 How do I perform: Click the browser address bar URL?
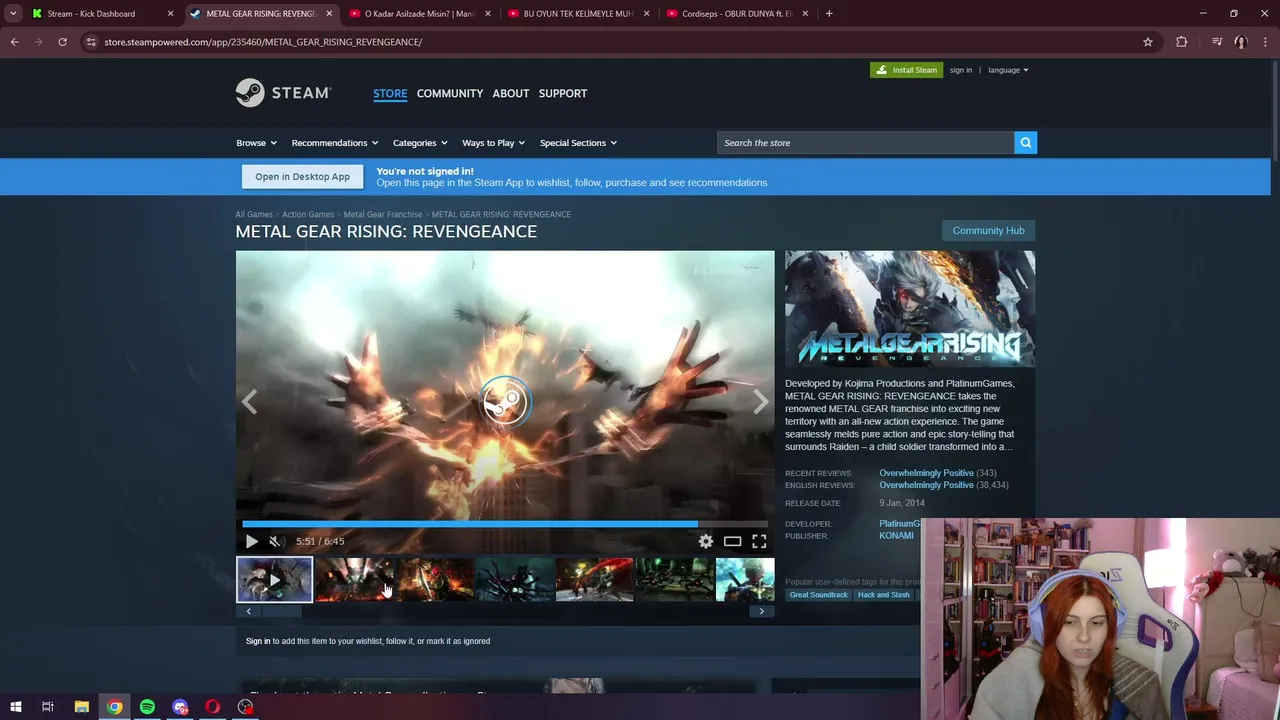[263, 42]
